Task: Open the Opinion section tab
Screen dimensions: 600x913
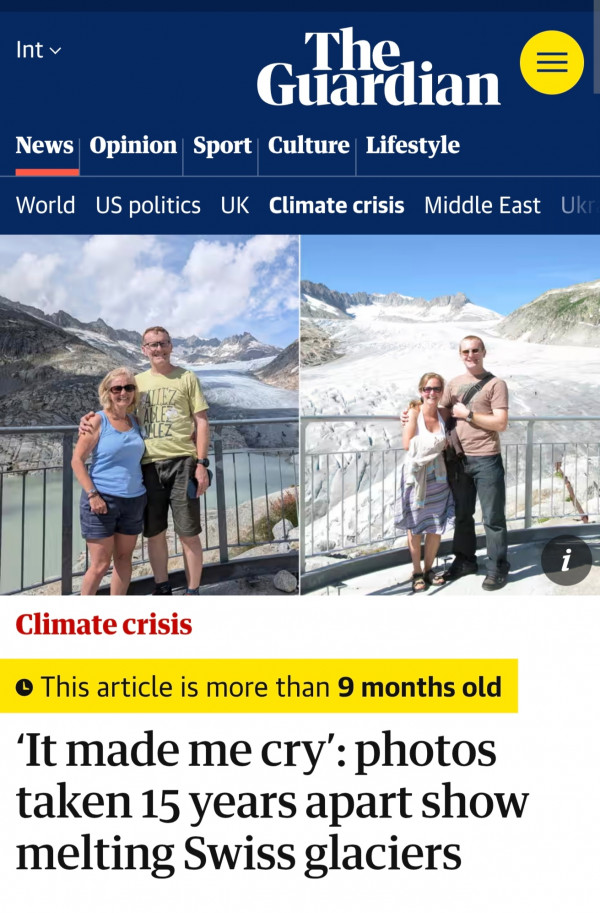Action: pos(133,145)
